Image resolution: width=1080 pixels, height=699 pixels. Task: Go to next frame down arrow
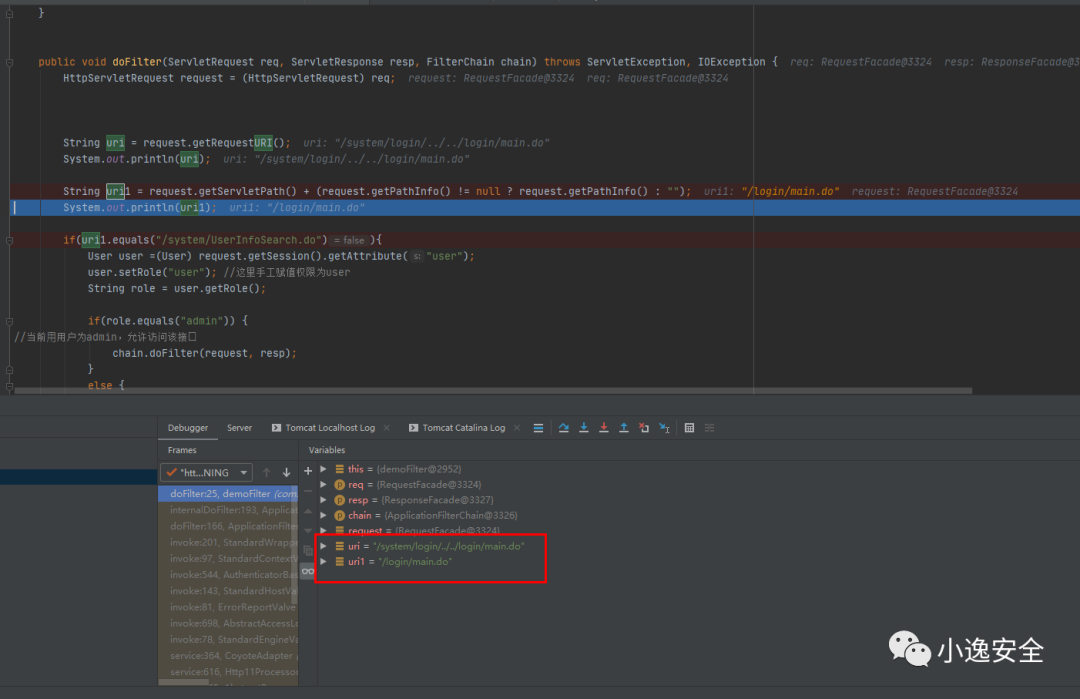tap(287, 472)
